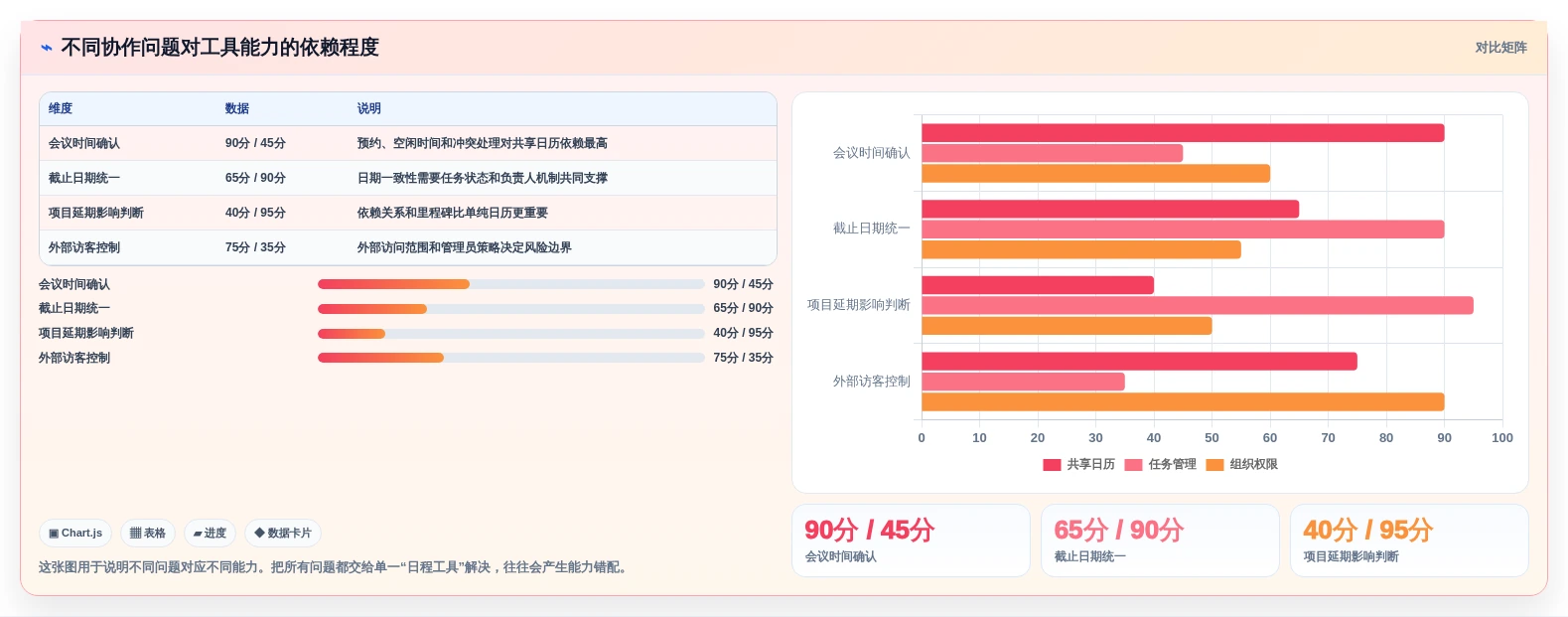
Task: Click the 共享日历 bar for 截止日期统一
Action: pos(1110,209)
